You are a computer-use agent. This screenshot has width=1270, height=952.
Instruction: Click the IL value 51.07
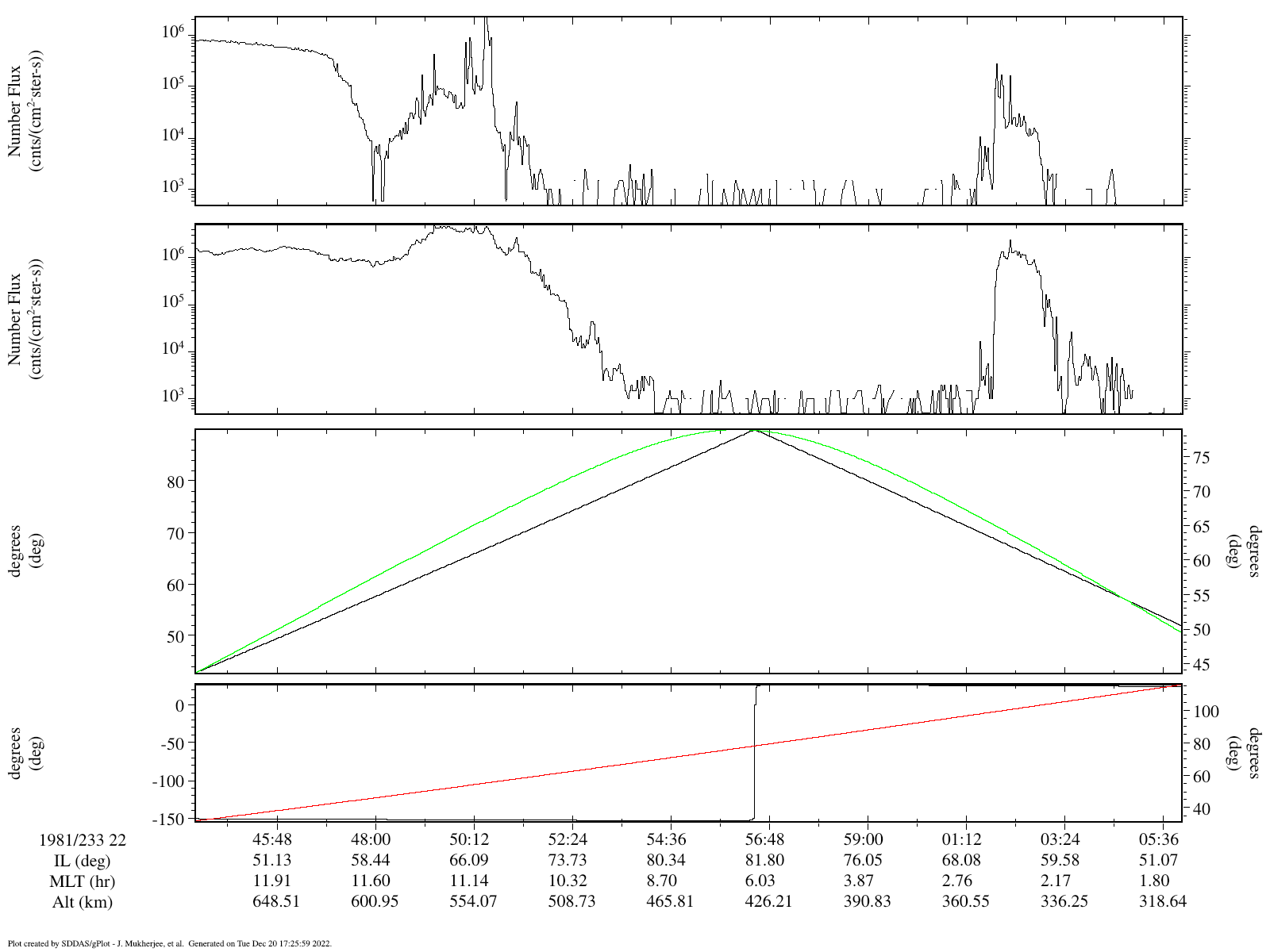(1158, 860)
